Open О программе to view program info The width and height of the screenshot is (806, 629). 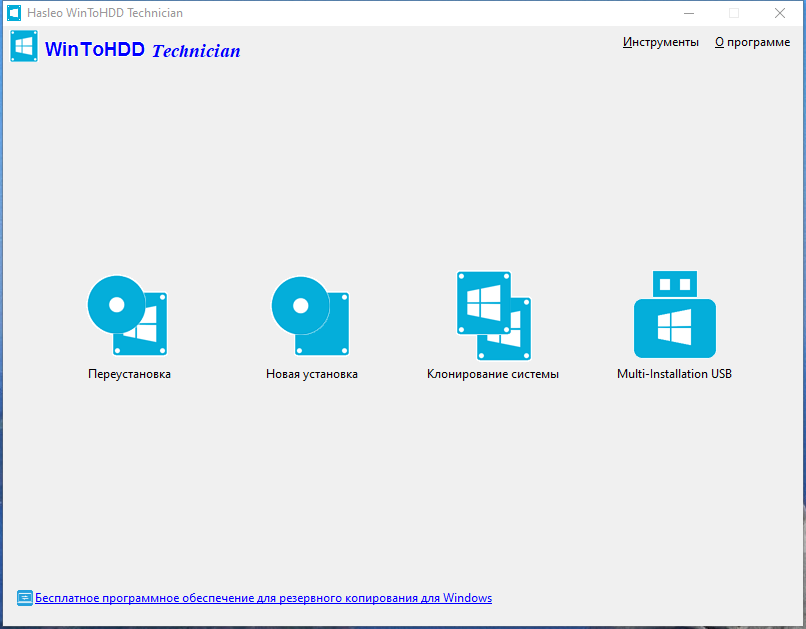click(x=752, y=42)
